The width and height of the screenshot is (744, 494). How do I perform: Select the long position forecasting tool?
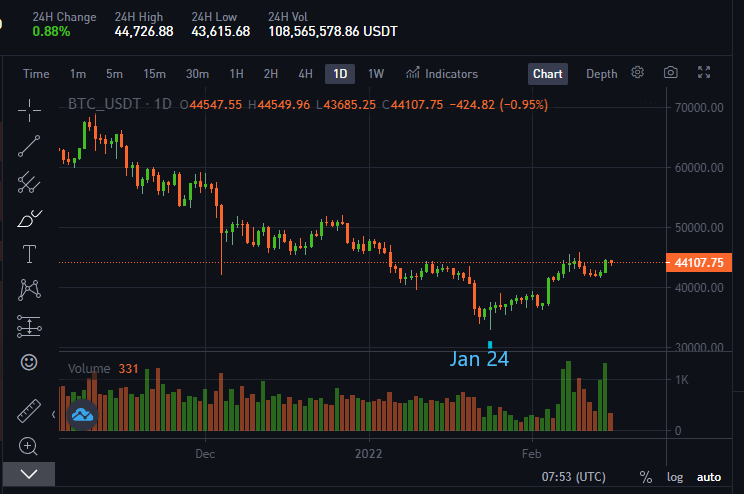[x=29, y=326]
